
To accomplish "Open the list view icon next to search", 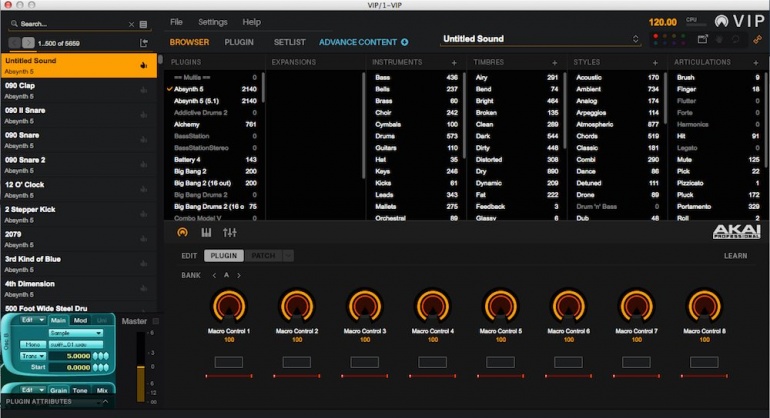I will 143,24.
